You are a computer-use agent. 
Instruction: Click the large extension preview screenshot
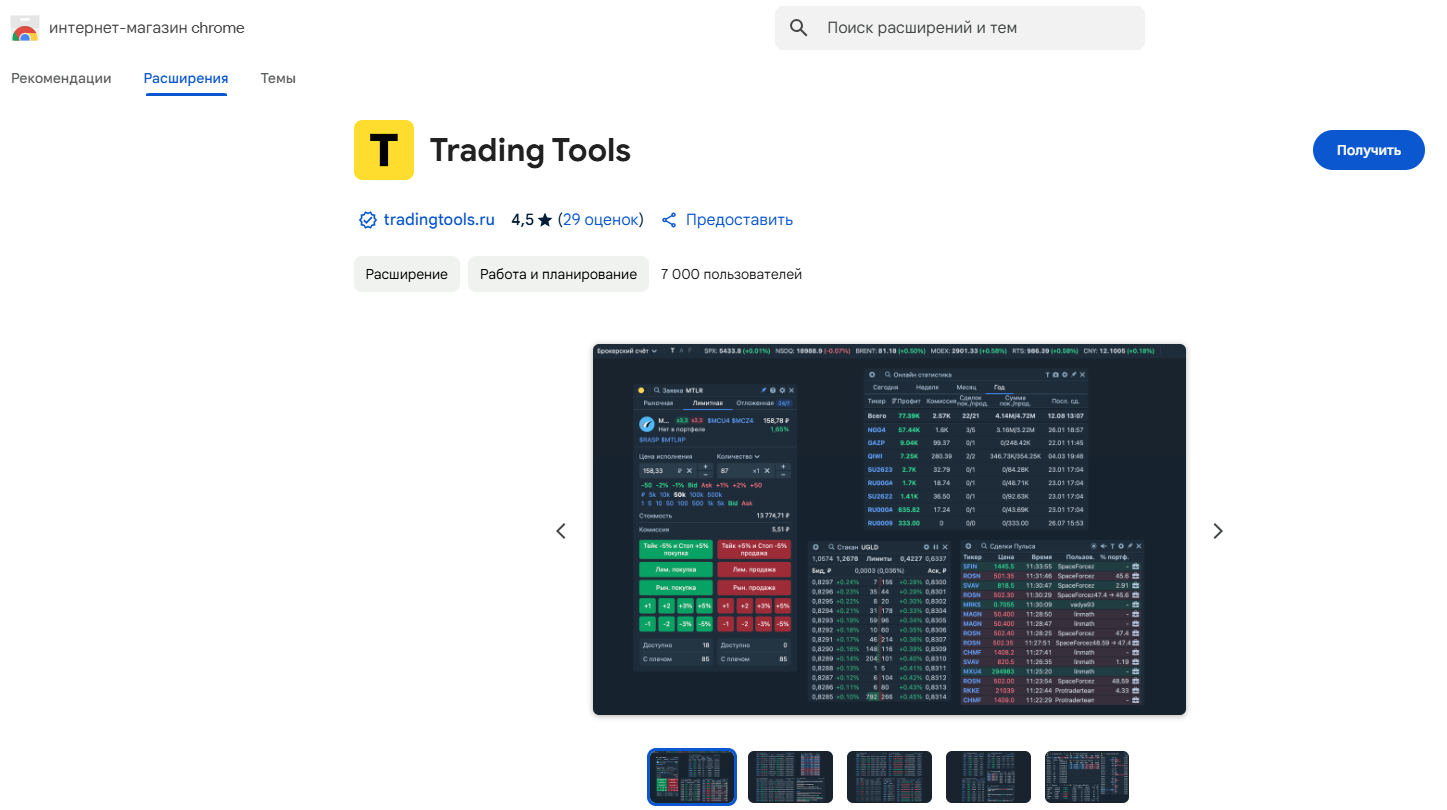(889, 530)
